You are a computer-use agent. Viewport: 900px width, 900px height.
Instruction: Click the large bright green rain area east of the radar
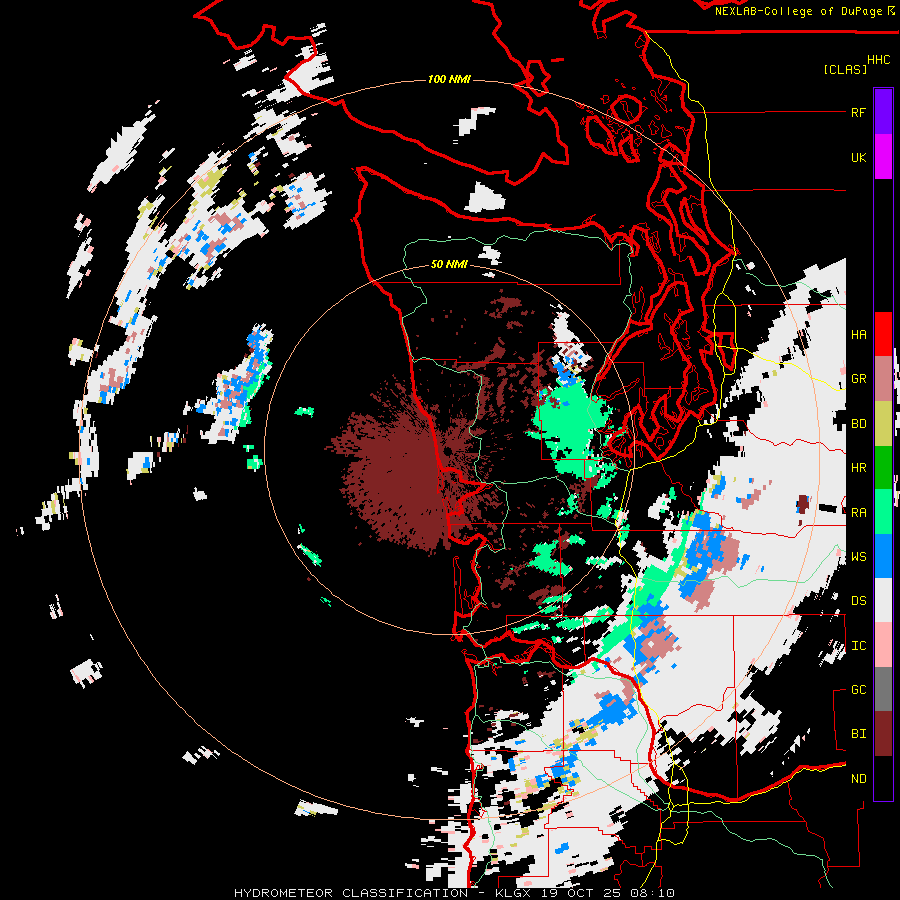coord(569,424)
